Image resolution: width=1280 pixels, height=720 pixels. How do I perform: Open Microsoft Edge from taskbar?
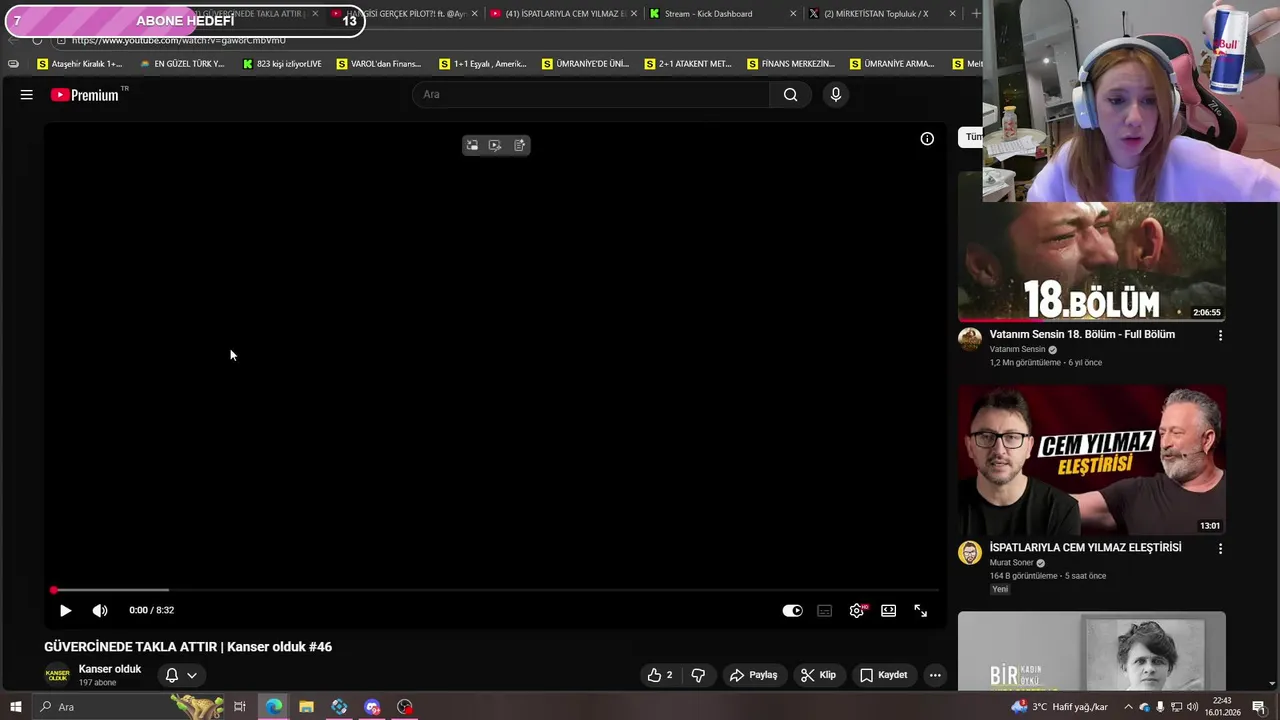click(x=273, y=707)
